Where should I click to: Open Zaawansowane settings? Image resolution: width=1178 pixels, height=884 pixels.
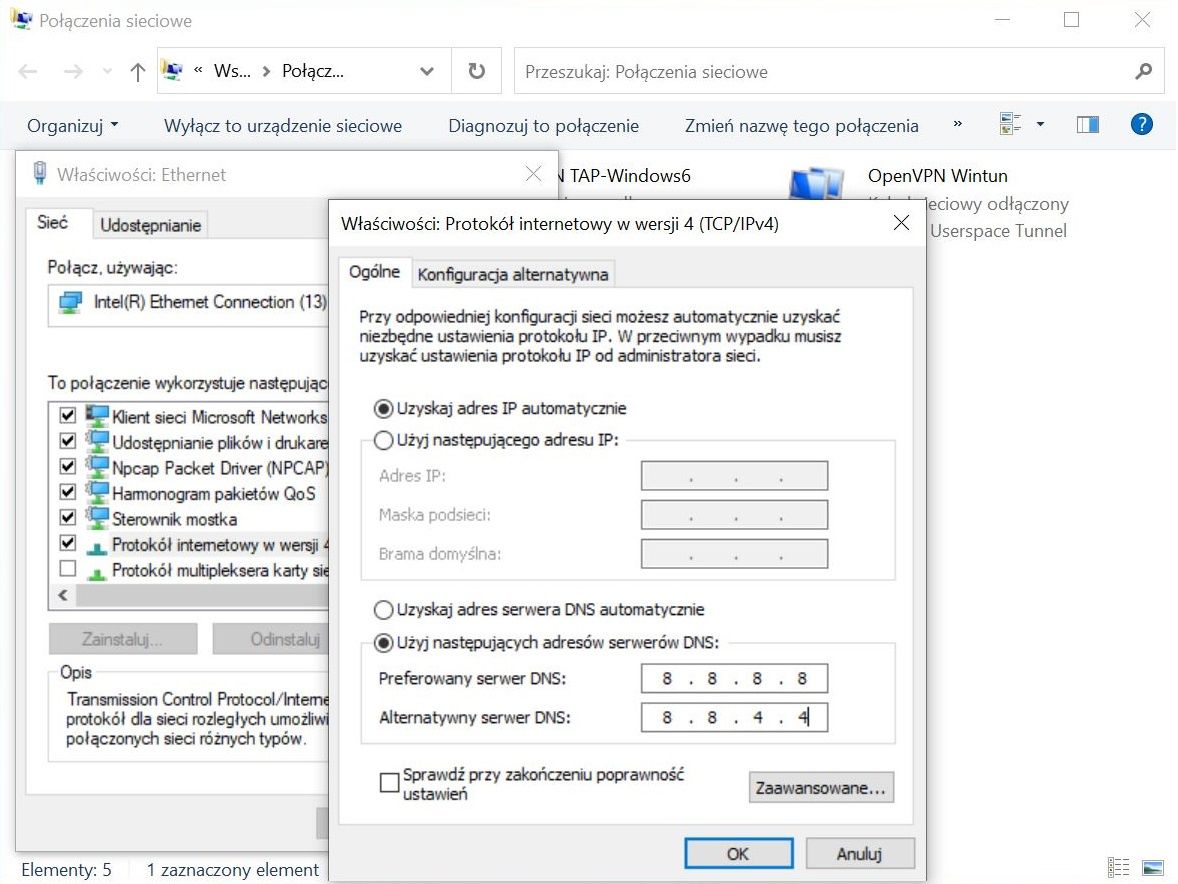tap(821, 788)
